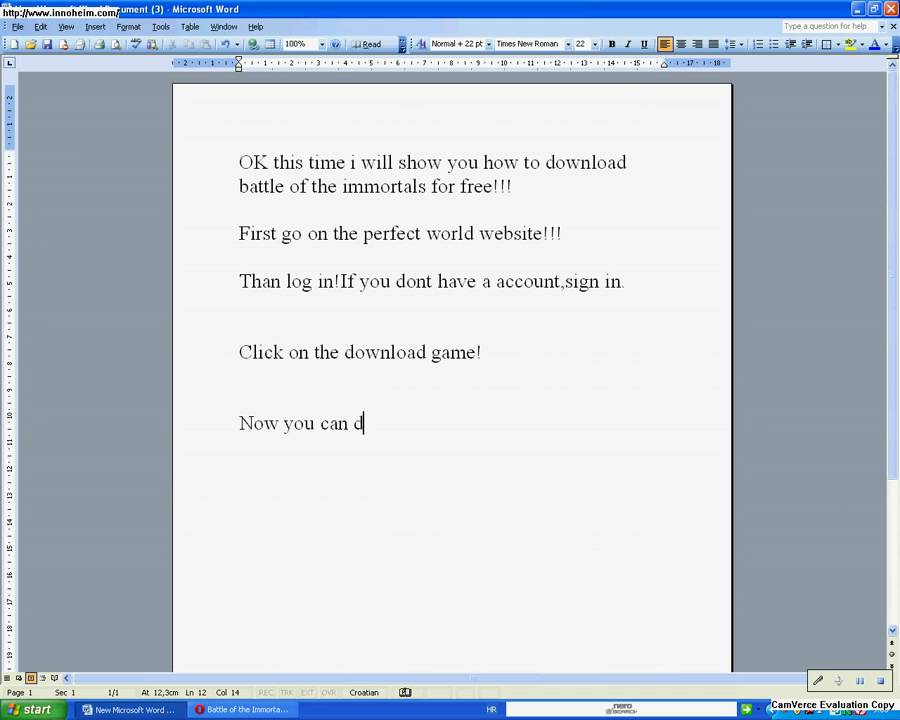Image resolution: width=900 pixels, height=720 pixels.
Task: Click the Windows start button
Action: coord(33,710)
